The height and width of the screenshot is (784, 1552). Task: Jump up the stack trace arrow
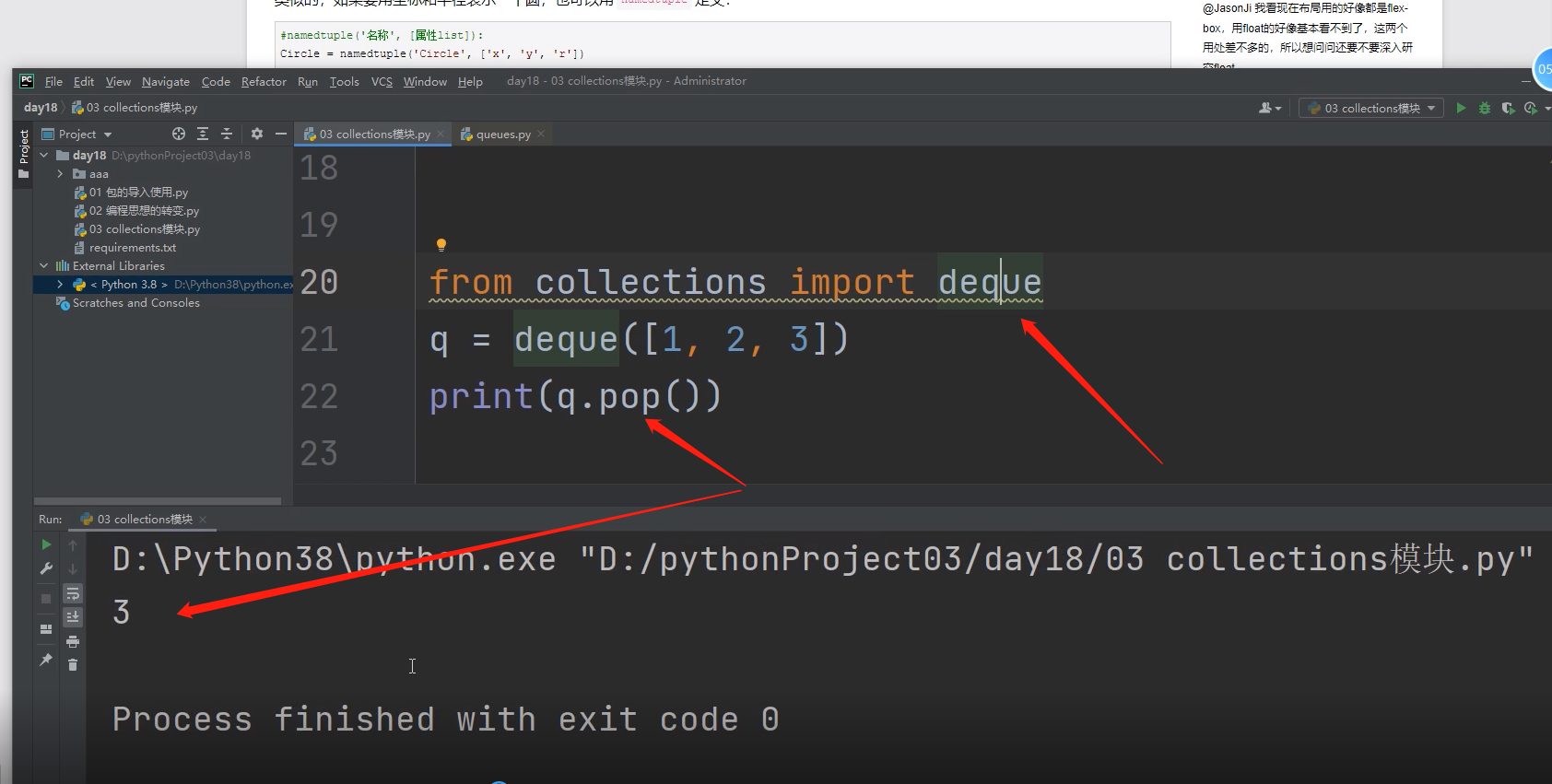(73, 544)
